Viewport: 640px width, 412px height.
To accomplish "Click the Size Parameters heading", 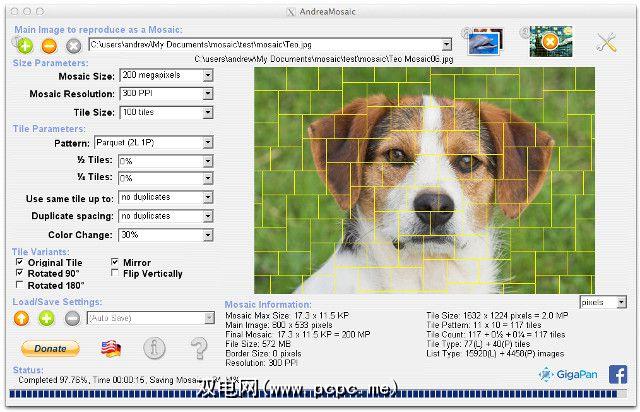I will pyautogui.click(x=50, y=63).
